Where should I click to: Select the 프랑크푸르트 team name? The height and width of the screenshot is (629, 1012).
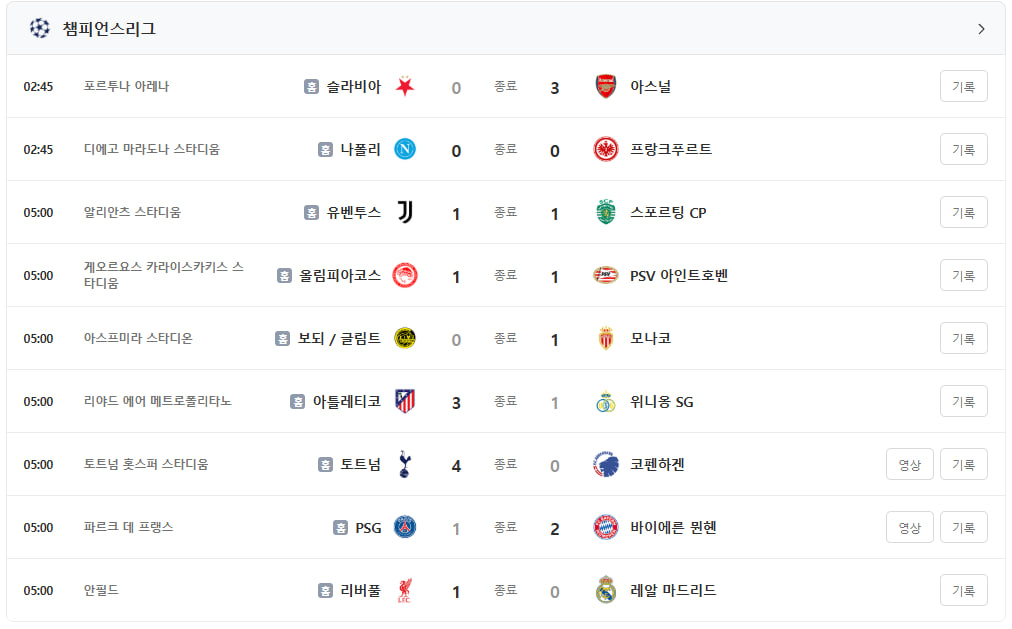tap(671, 149)
